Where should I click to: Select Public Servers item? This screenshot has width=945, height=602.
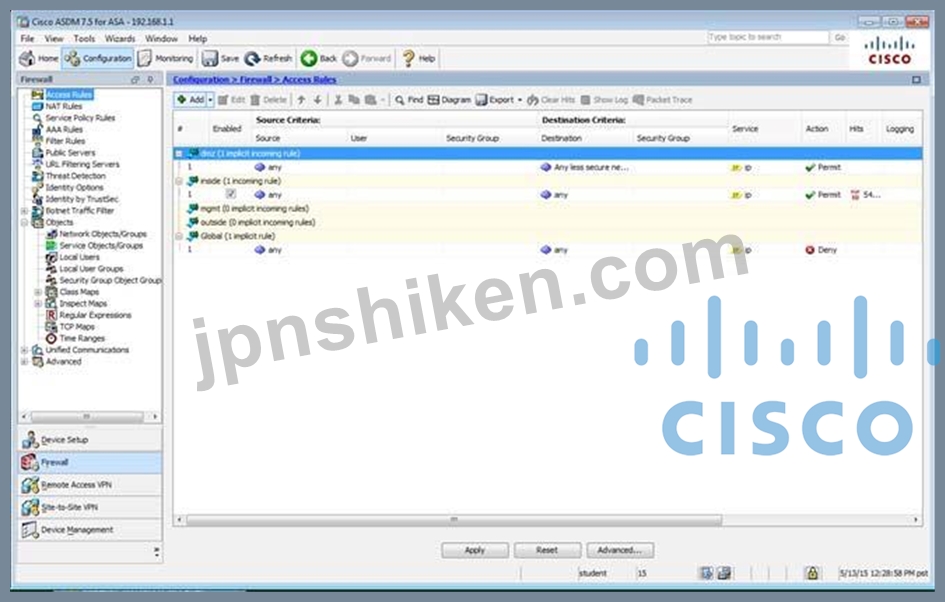coord(70,152)
